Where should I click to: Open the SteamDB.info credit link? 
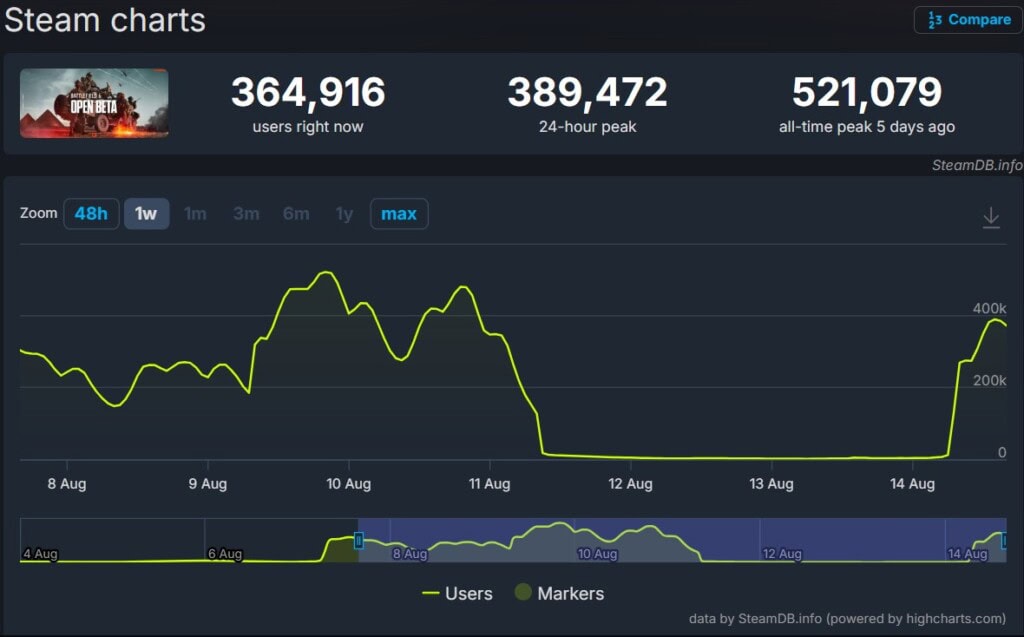tap(977, 165)
